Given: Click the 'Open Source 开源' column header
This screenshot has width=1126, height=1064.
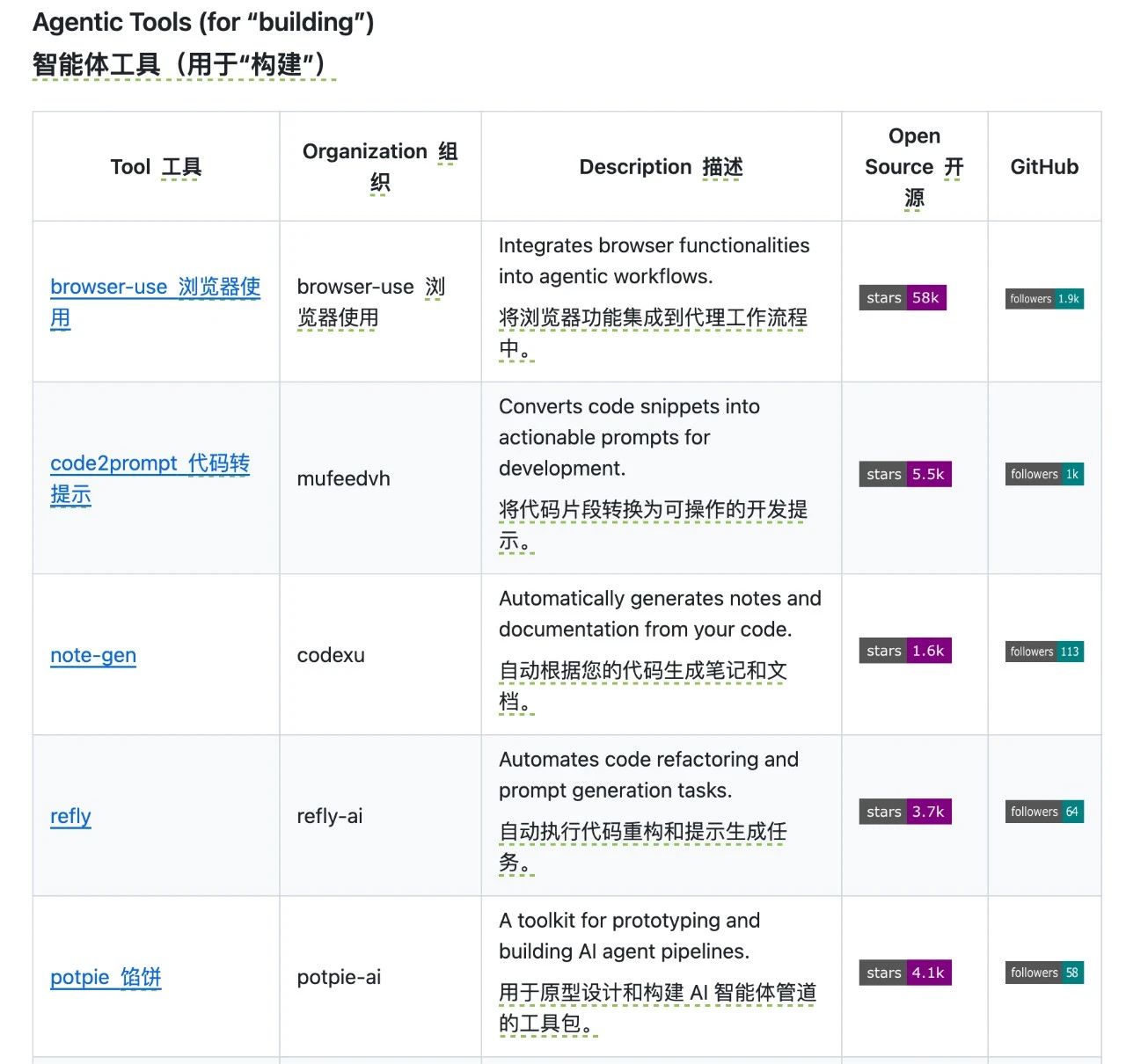Looking at the screenshot, I should point(914,166).
